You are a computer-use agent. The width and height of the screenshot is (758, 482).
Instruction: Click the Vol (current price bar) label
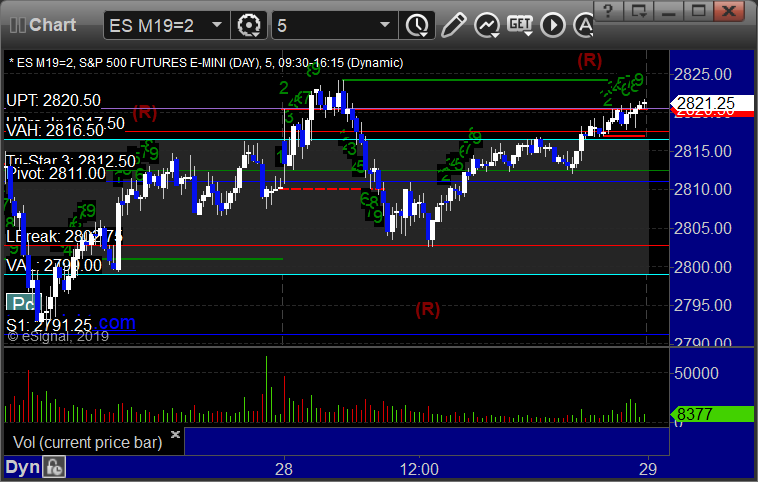(86, 441)
